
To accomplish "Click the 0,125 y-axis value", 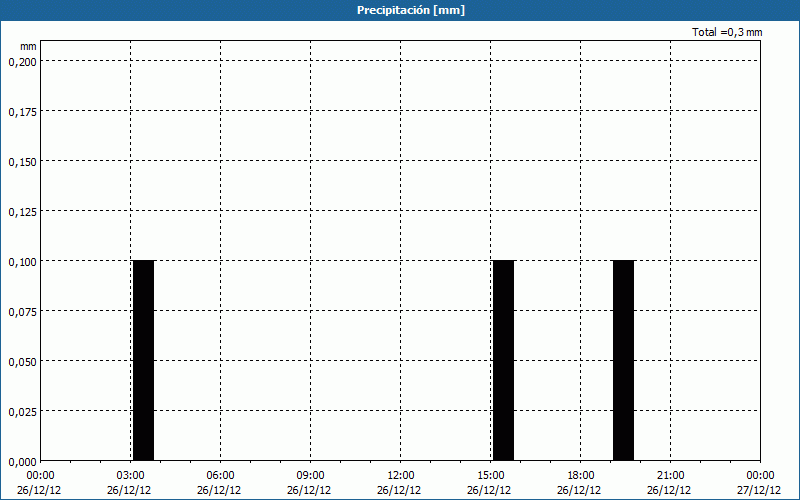I will (22, 212).
